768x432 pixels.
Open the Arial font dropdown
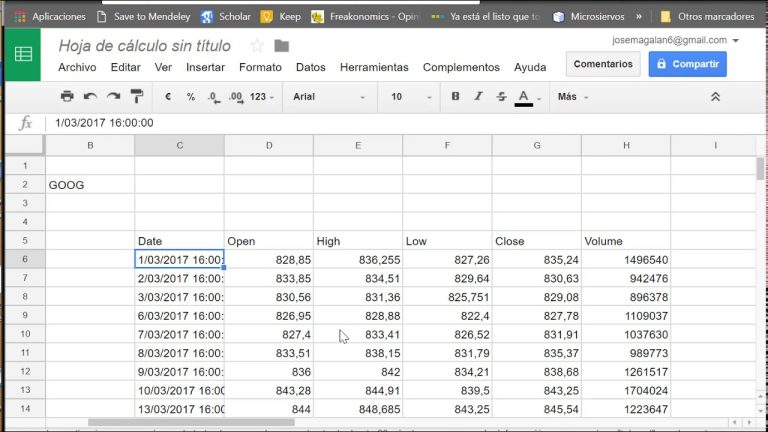pos(329,97)
